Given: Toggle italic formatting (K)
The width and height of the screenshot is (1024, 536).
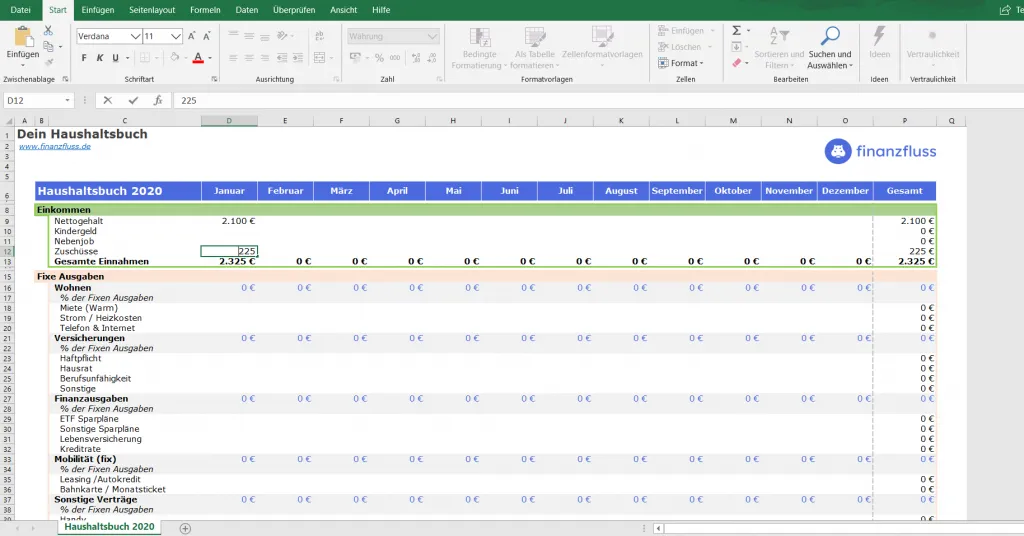Looking at the screenshot, I should pos(100,58).
